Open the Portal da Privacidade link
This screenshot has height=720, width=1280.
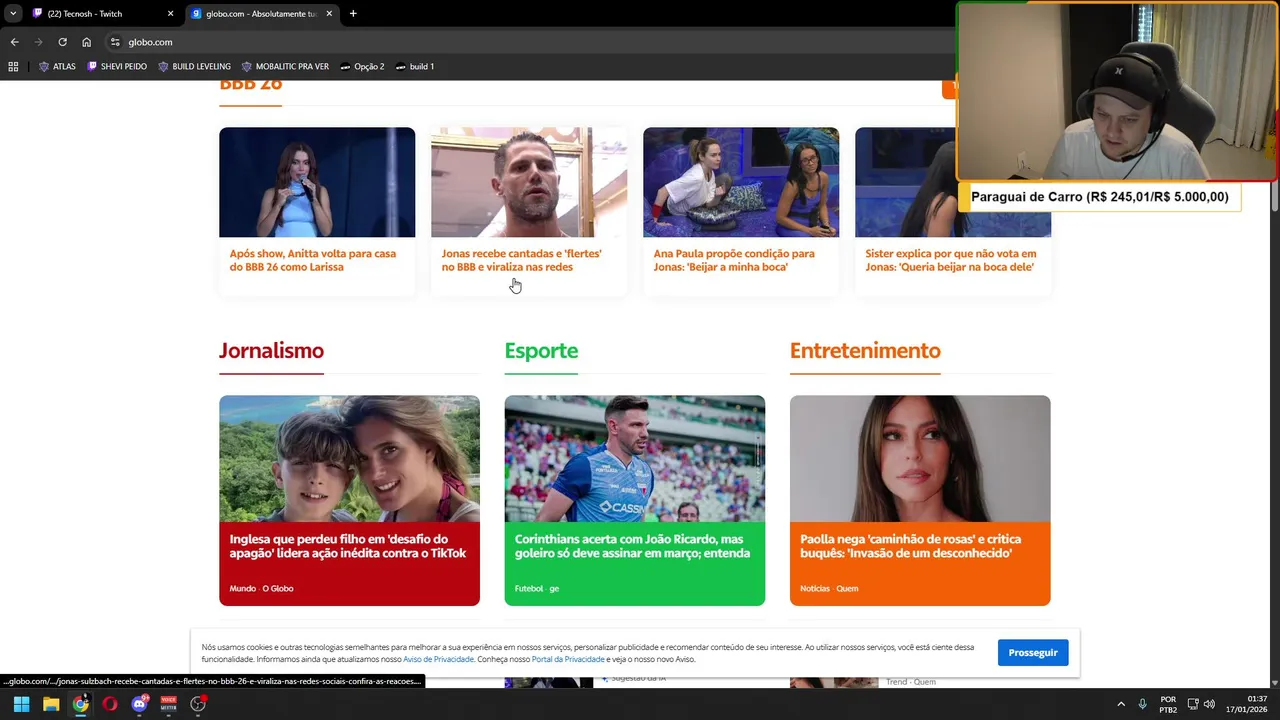pyautogui.click(x=568, y=659)
